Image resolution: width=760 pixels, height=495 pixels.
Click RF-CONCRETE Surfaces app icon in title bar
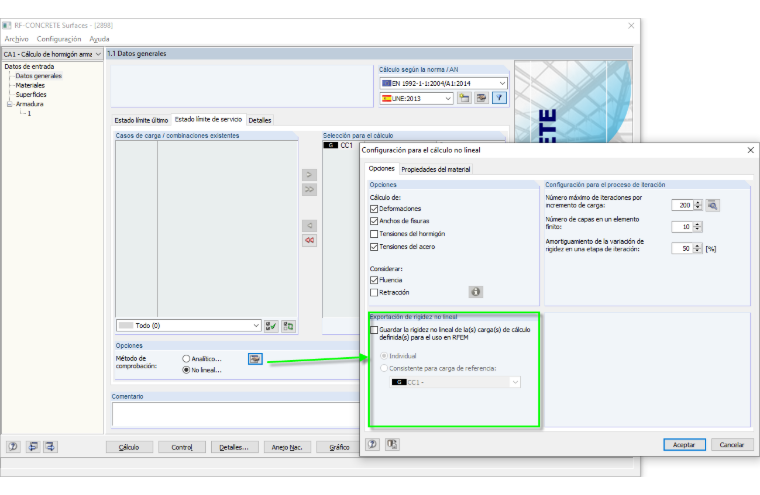tap(7, 25)
